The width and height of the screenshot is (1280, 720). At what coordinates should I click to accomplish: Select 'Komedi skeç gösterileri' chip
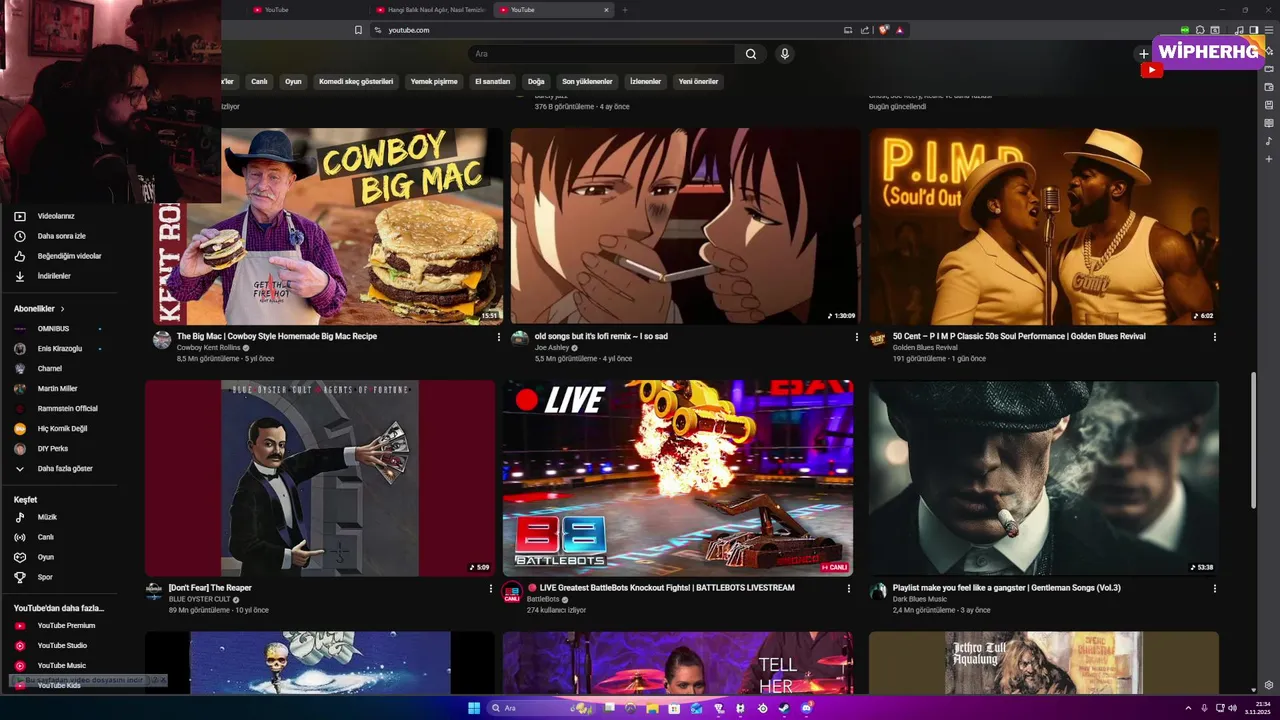pos(356,82)
